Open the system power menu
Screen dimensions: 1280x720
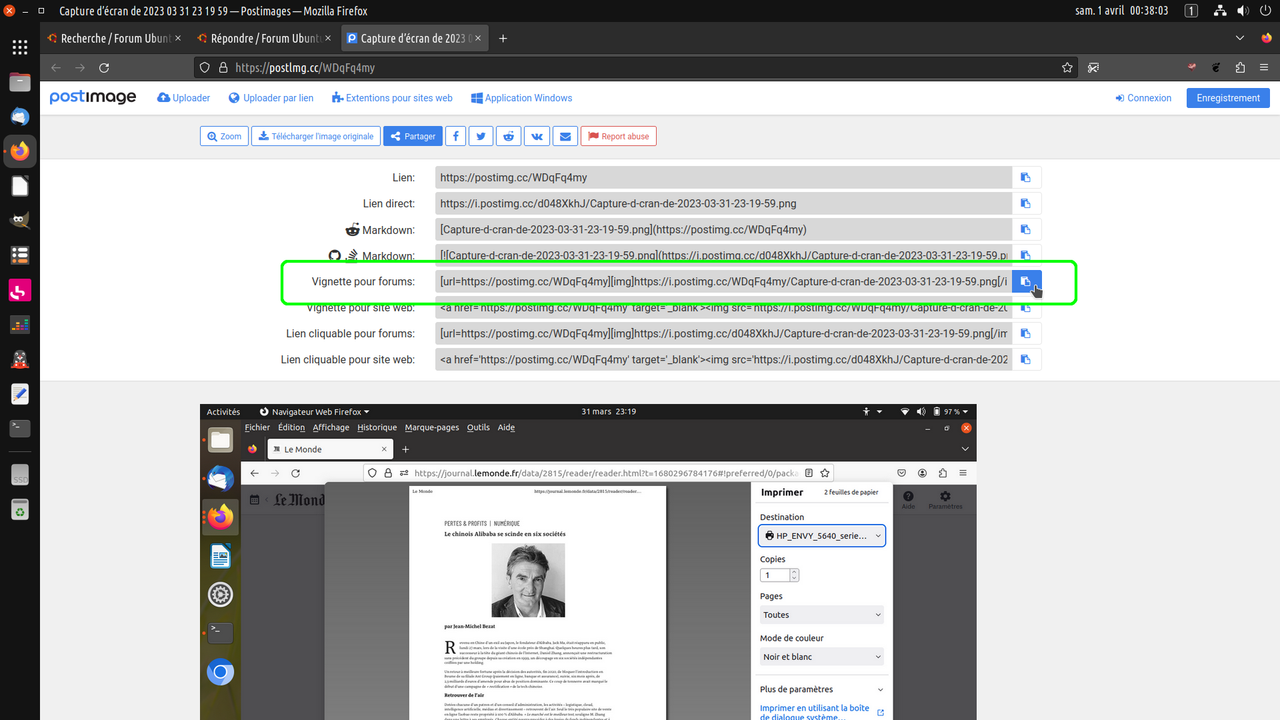point(1268,11)
